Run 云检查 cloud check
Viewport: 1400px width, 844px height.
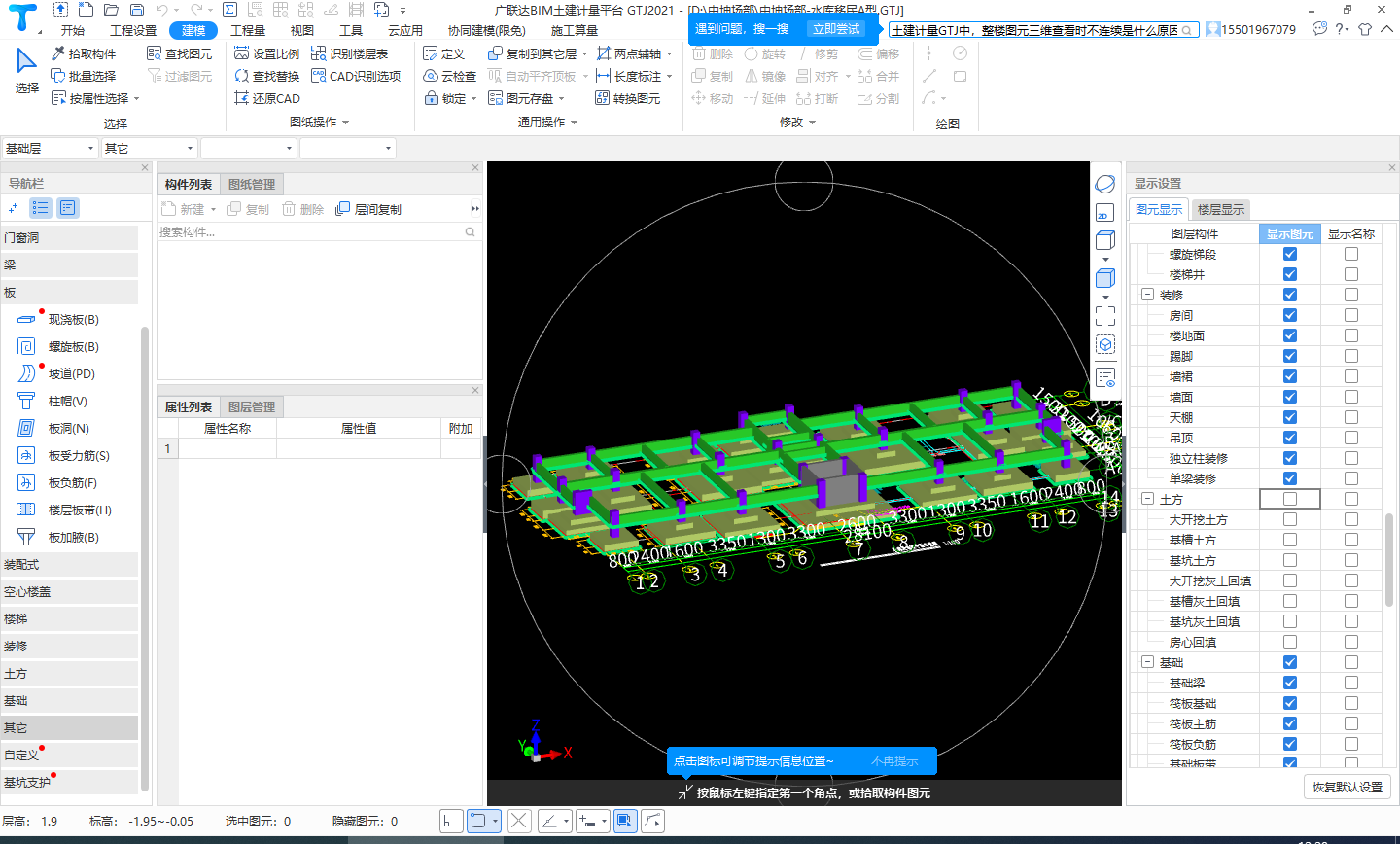pyautogui.click(x=450, y=76)
